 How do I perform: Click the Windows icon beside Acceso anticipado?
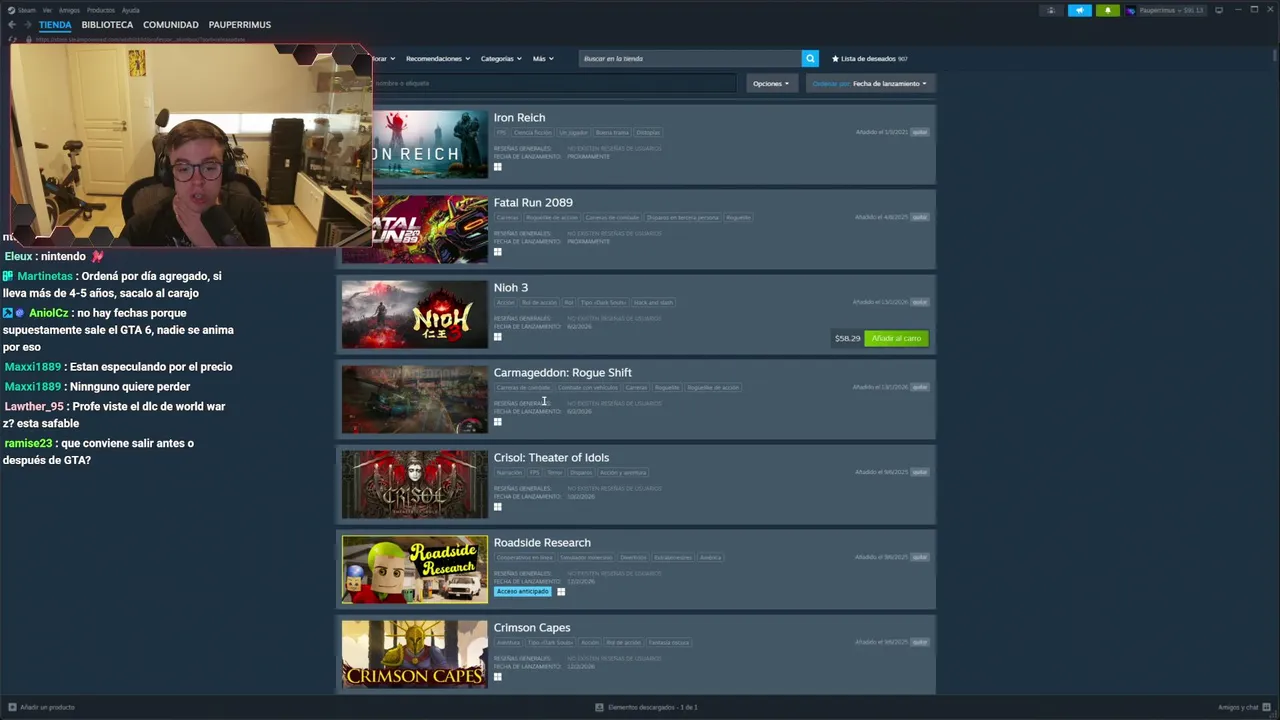561,592
